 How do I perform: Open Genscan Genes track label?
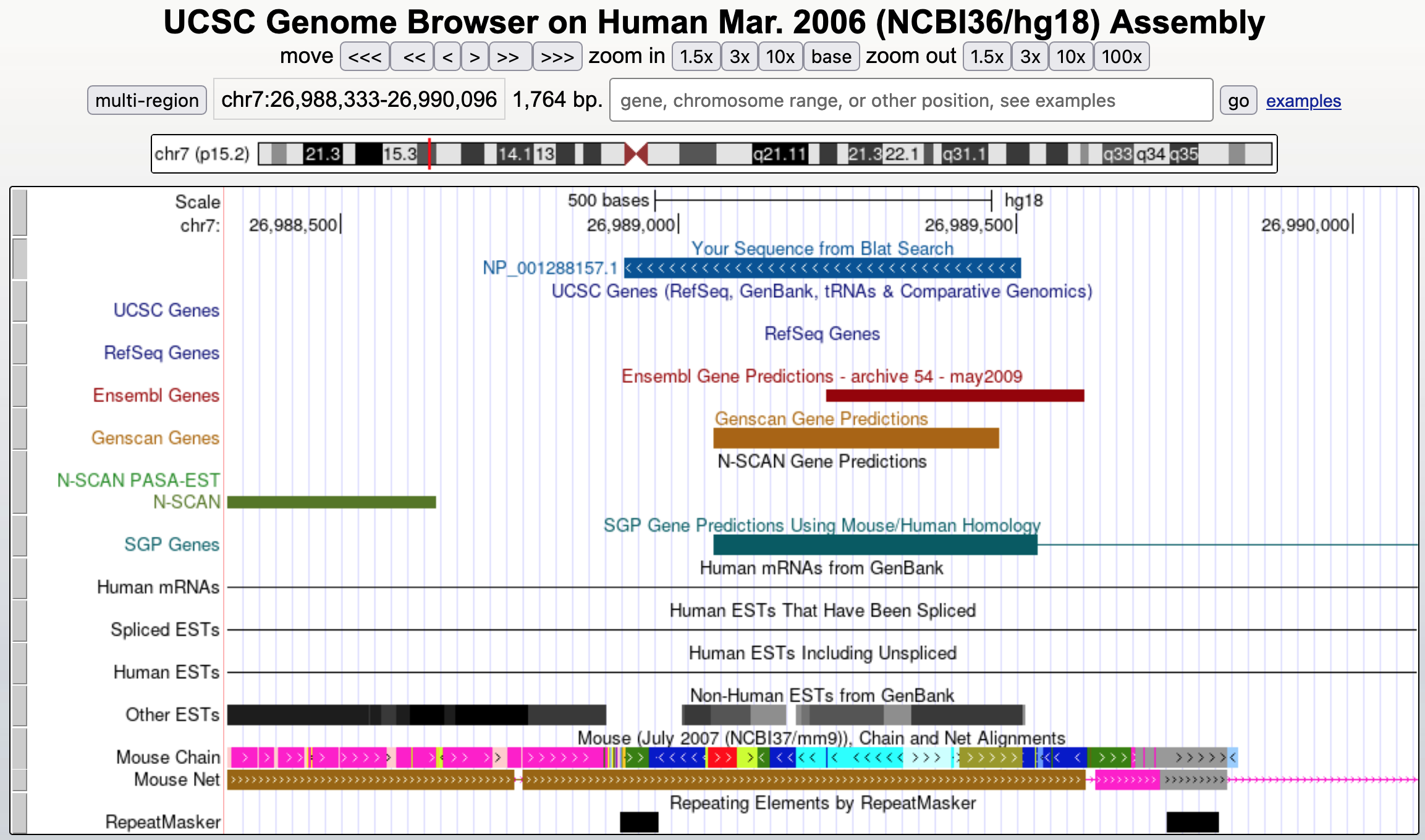155,438
